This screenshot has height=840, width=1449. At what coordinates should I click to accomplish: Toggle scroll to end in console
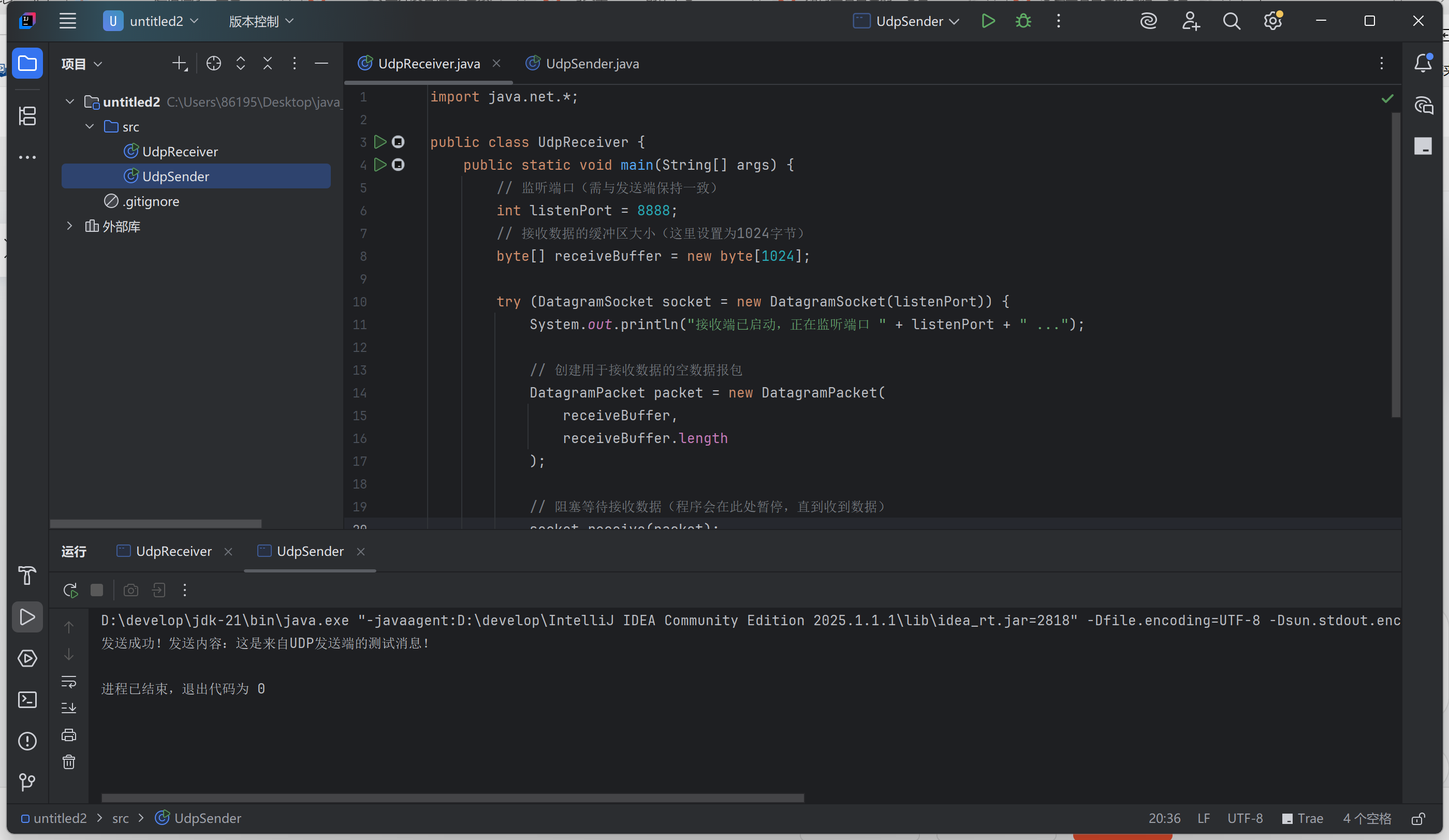69,708
